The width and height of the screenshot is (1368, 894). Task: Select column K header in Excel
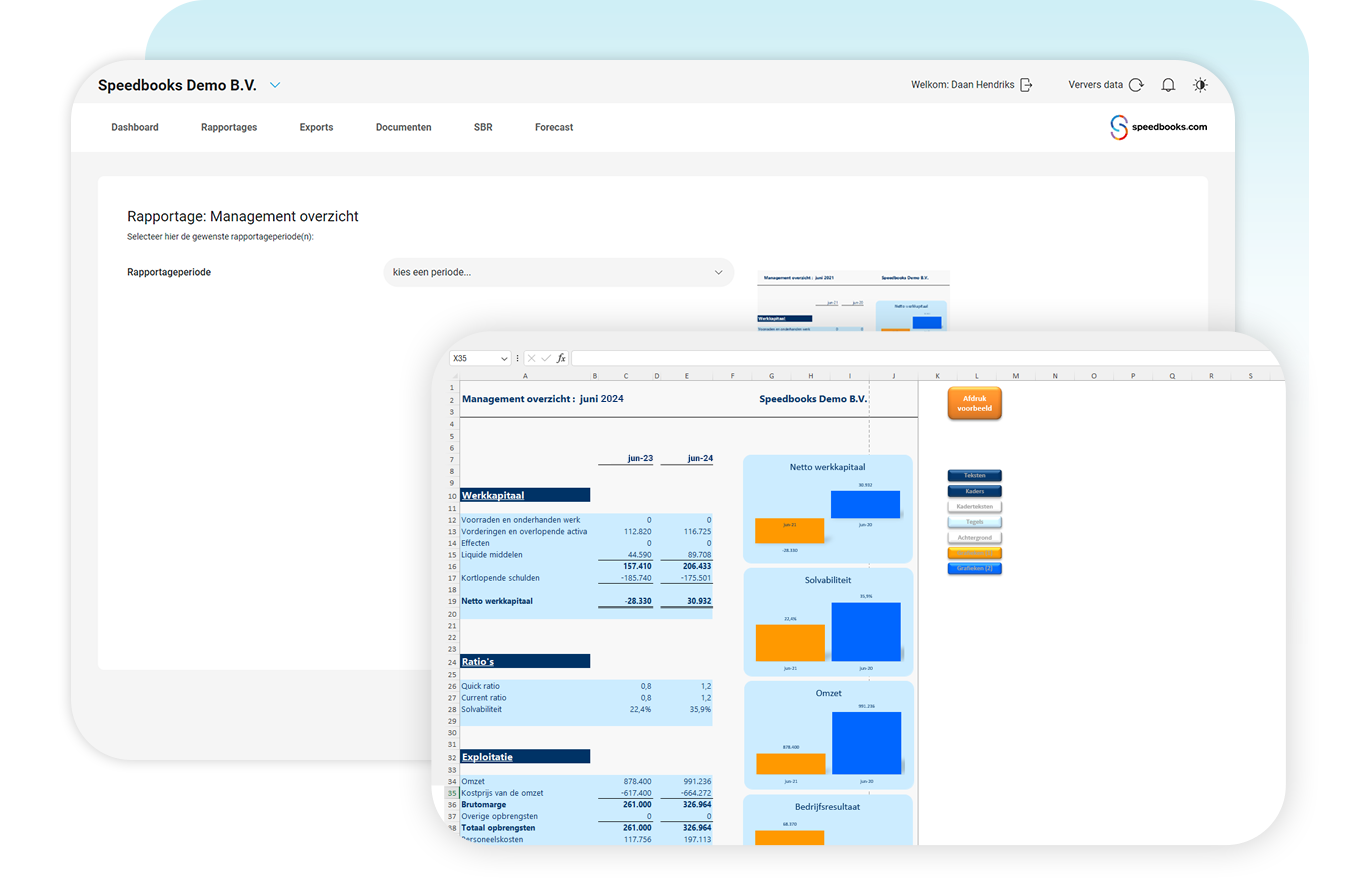937,376
